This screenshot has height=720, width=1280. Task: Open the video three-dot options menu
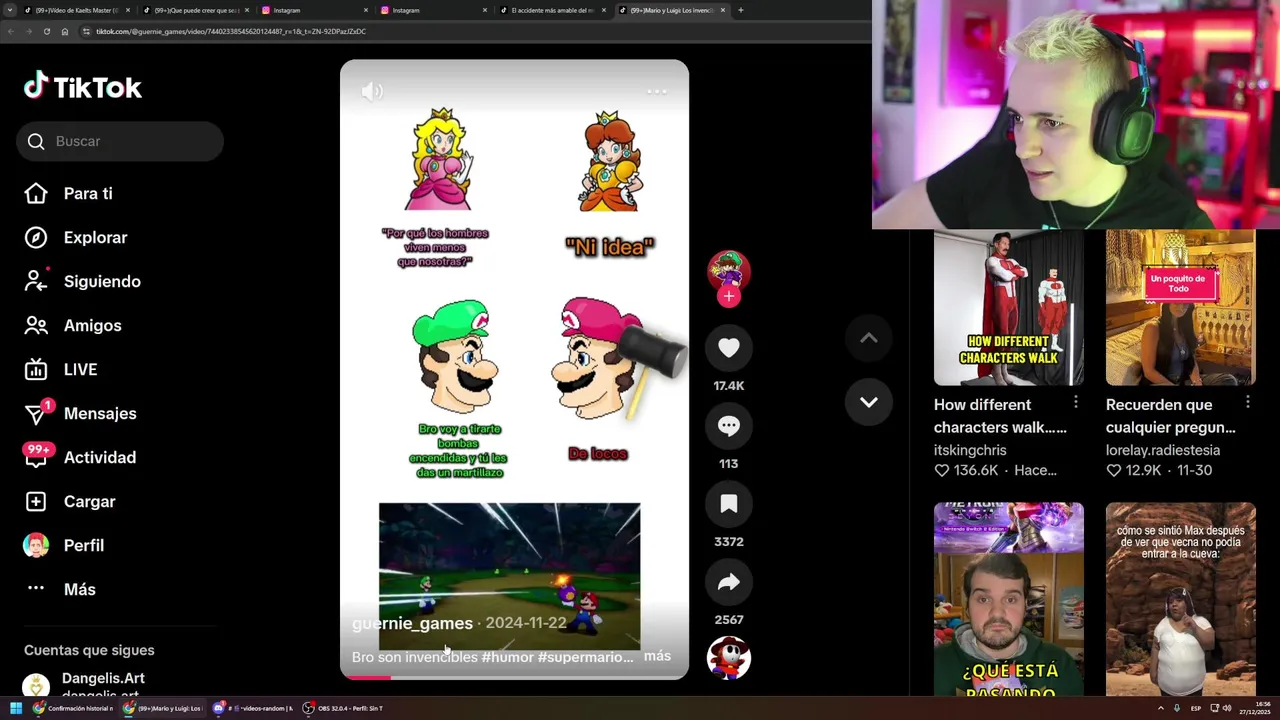click(x=657, y=91)
